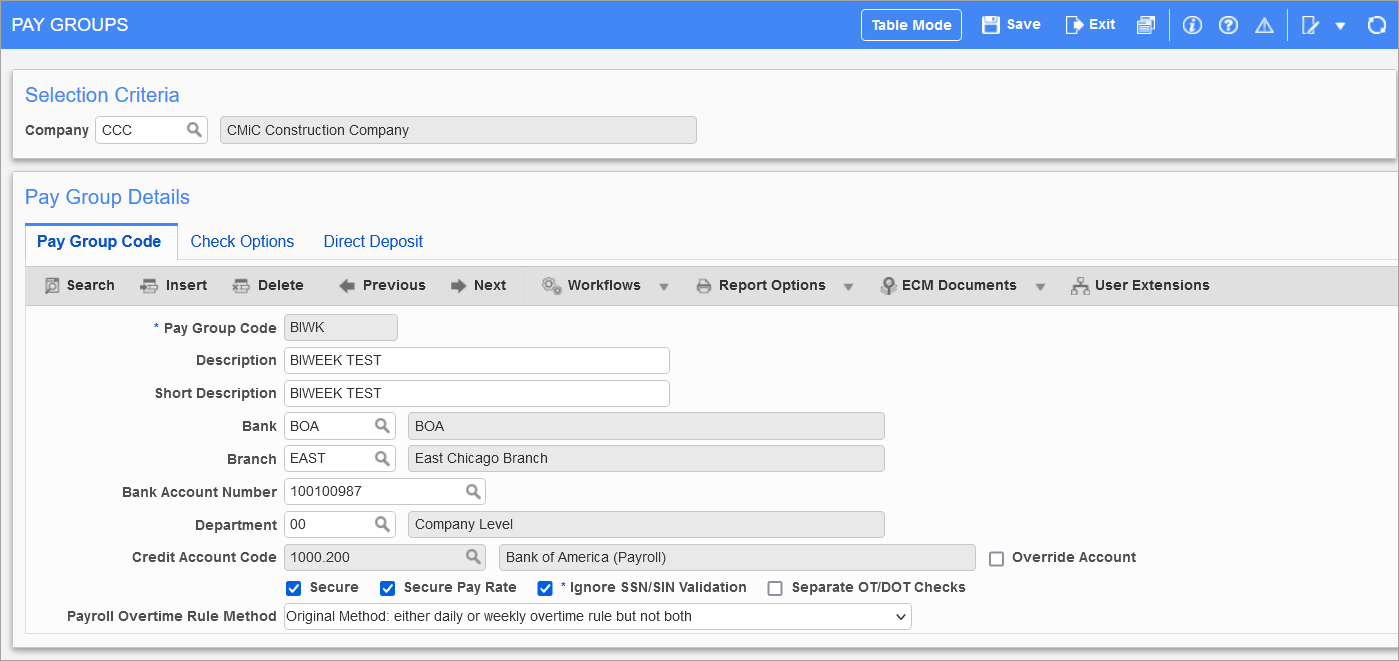Click the 'Pay Group Details' heading
Screen dimensions: 1399x661
coord(107,197)
